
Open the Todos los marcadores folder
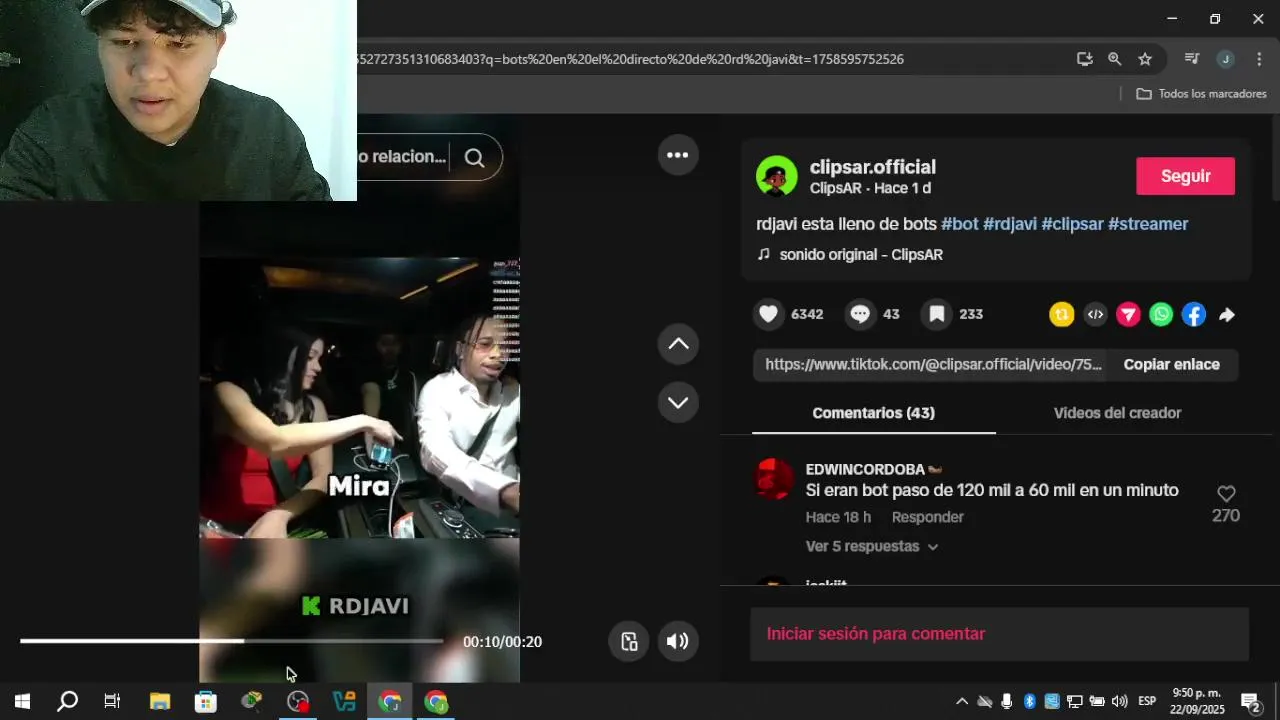pos(1201,93)
